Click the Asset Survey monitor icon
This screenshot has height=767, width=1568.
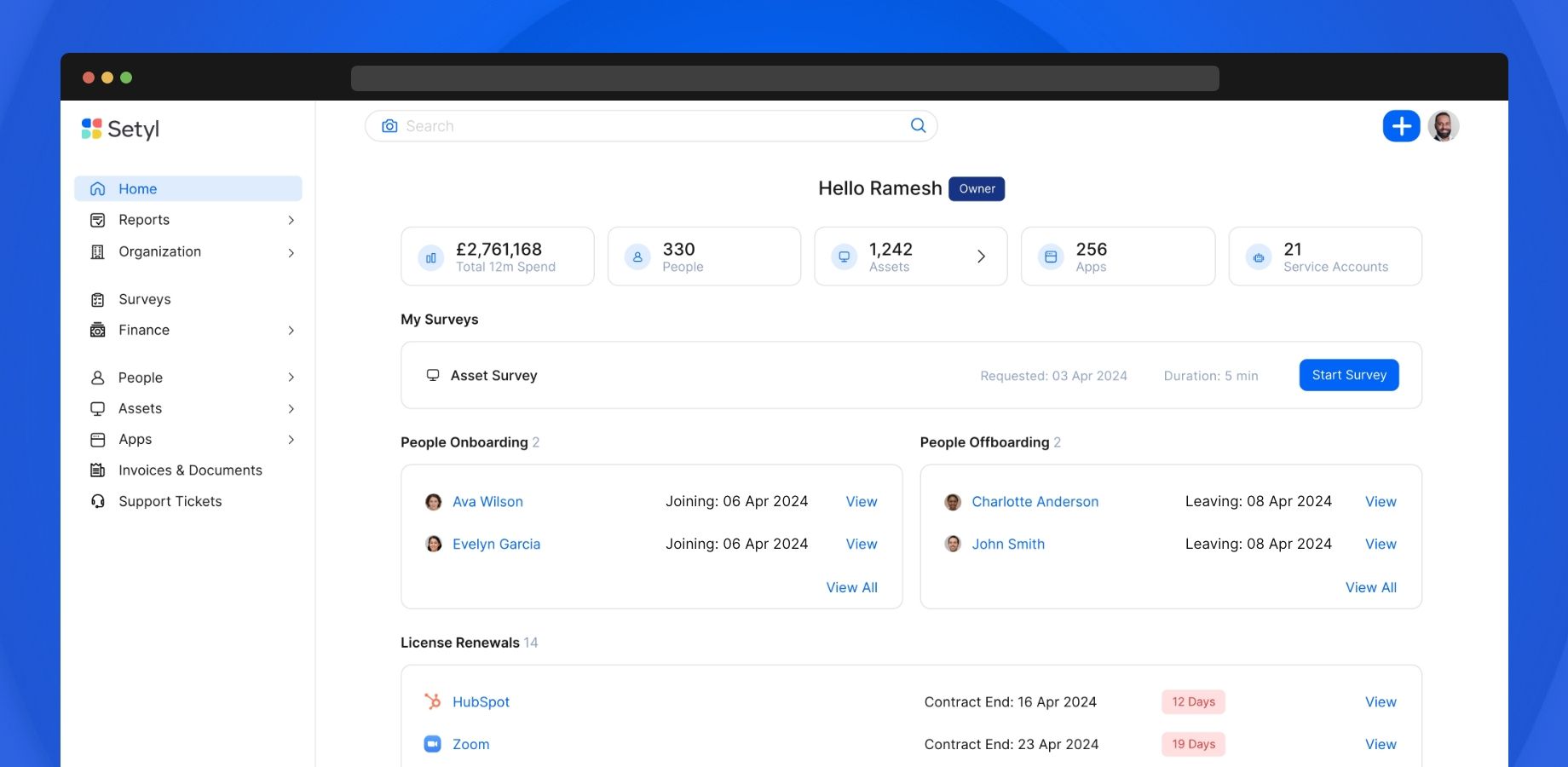[x=433, y=375]
